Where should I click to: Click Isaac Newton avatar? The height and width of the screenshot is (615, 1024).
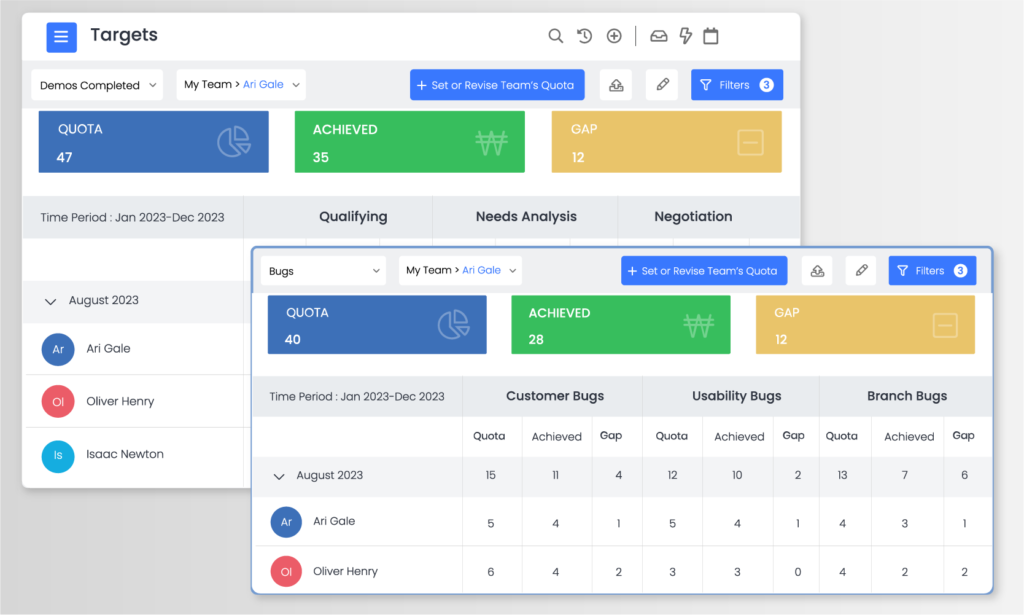pyautogui.click(x=58, y=455)
